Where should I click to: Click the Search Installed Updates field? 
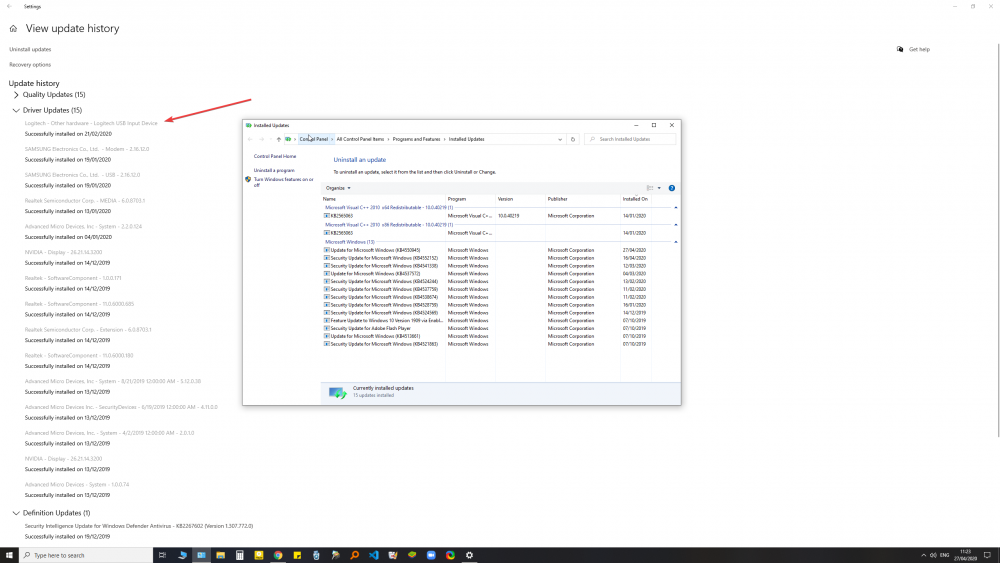tap(630, 139)
